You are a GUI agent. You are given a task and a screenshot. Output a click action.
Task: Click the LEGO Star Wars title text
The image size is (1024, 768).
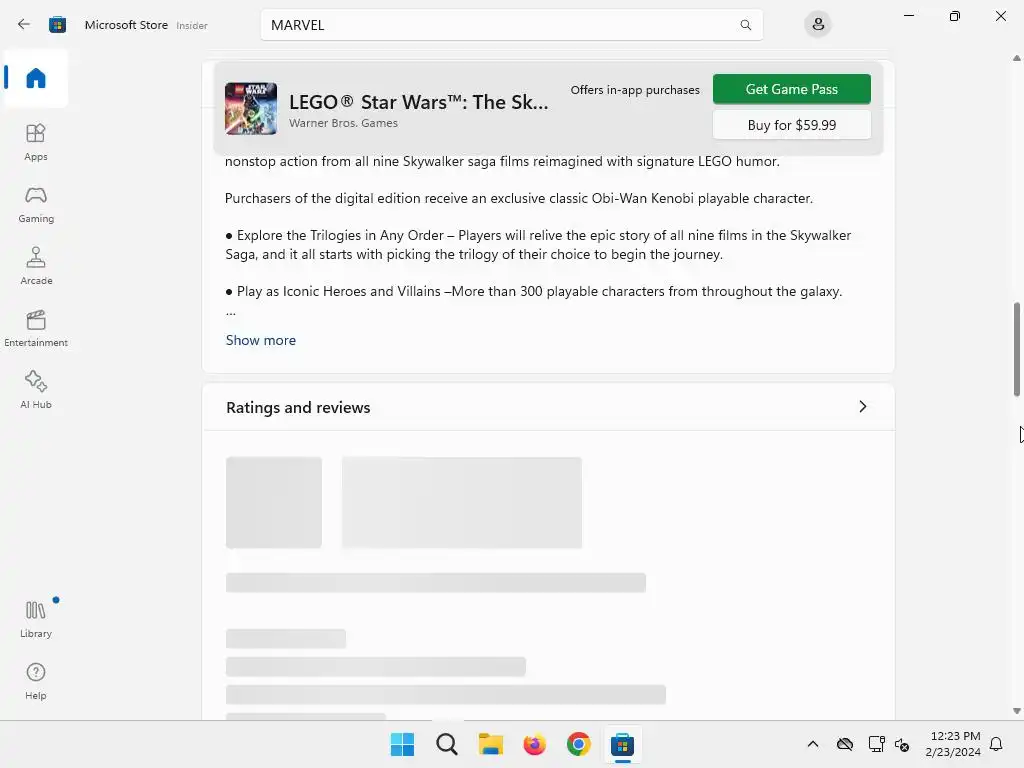coord(419,102)
